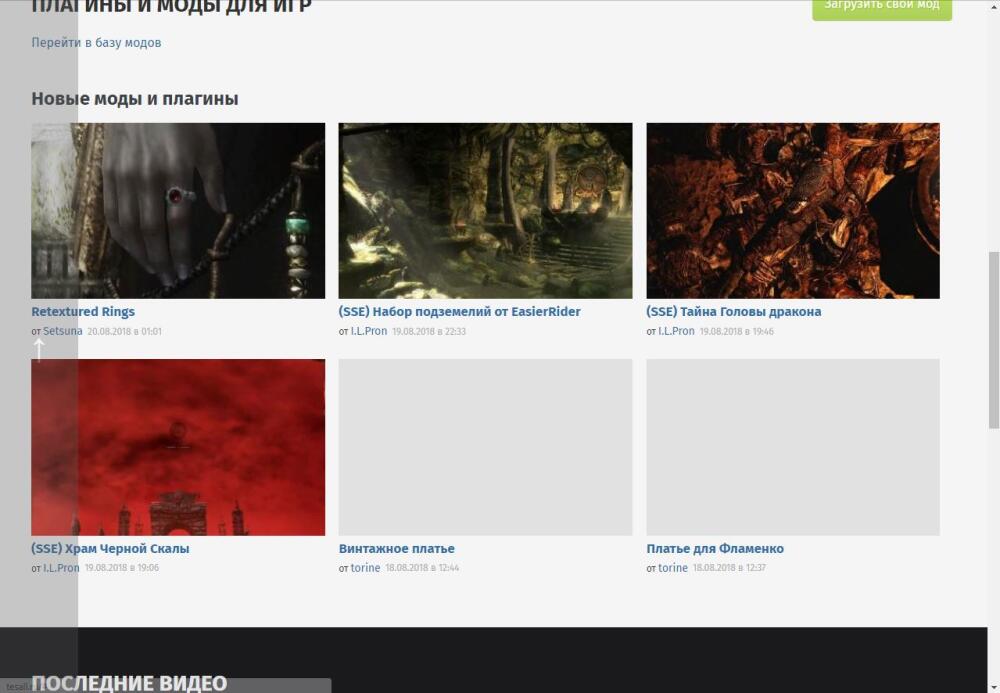This screenshot has height=693, width=1000.
Task: Click the date '19.08.2018 в 19:46'
Action: pos(737,332)
